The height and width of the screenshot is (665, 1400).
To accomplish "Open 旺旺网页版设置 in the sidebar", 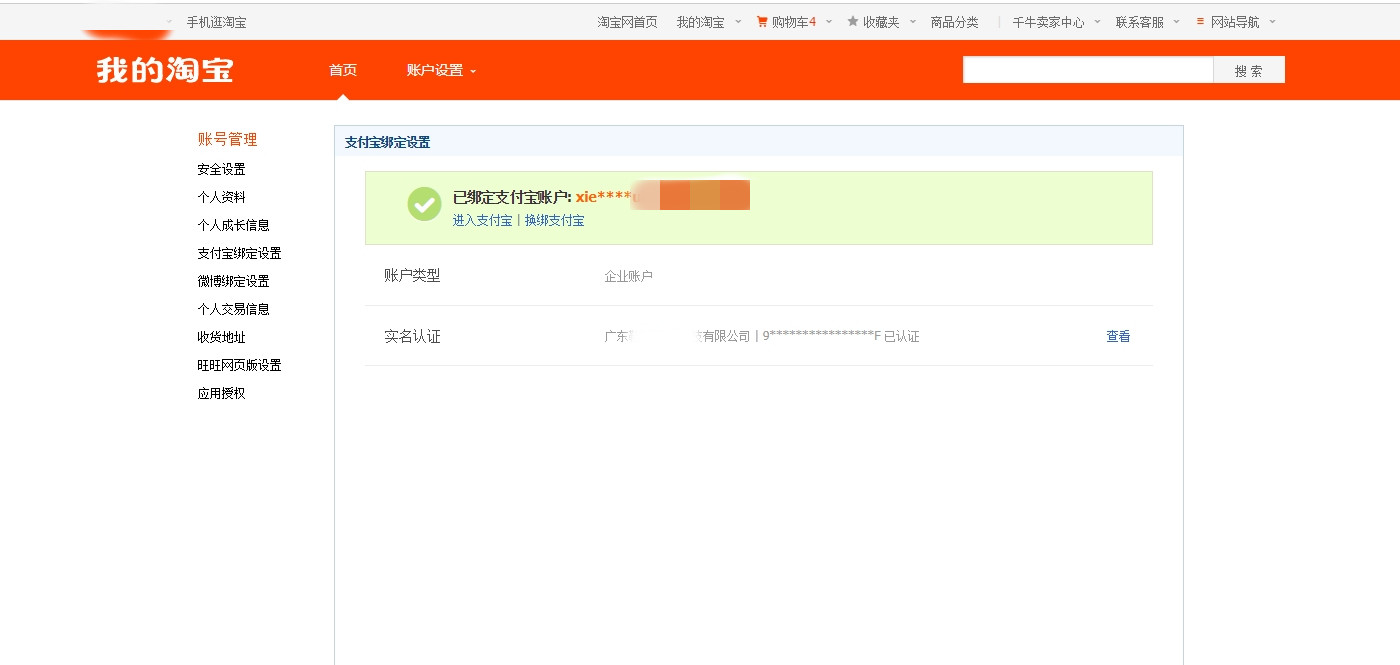I will (x=239, y=365).
